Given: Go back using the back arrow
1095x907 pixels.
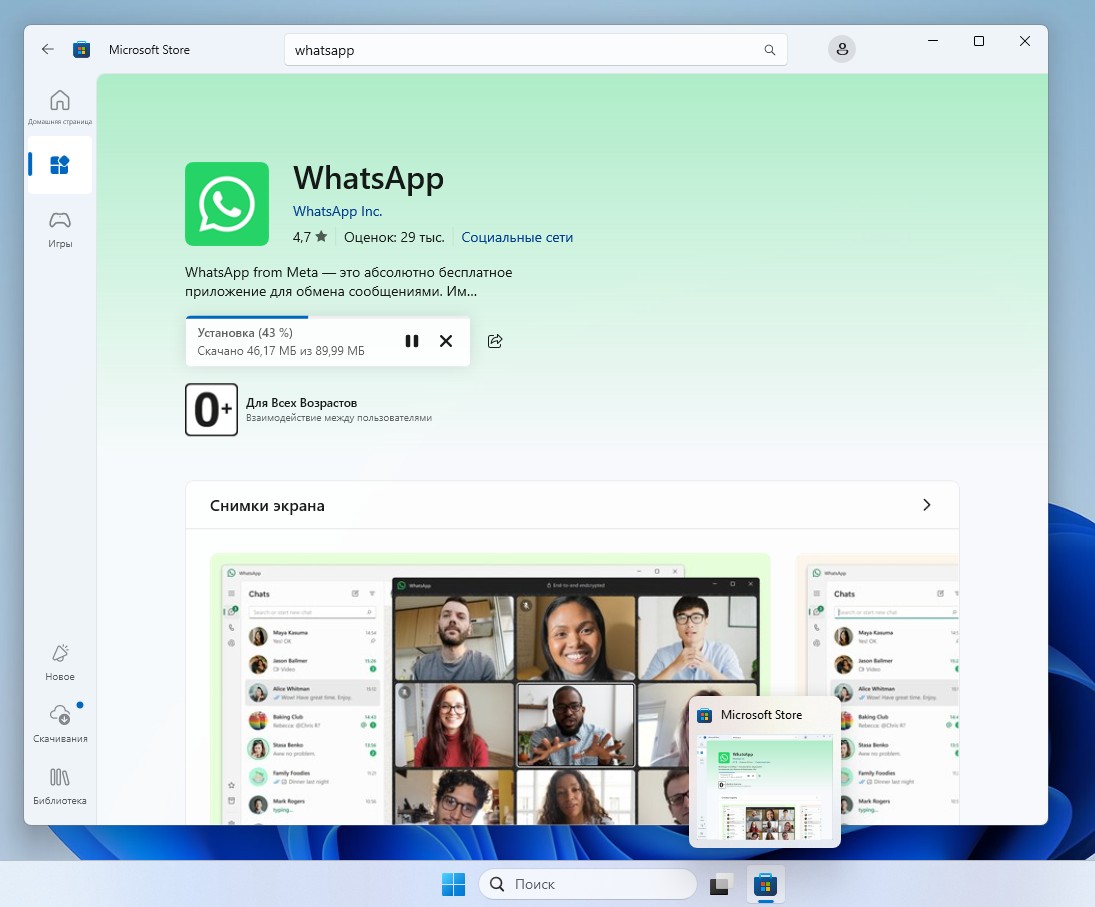Looking at the screenshot, I should pyautogui.click(x=47, y=50).
